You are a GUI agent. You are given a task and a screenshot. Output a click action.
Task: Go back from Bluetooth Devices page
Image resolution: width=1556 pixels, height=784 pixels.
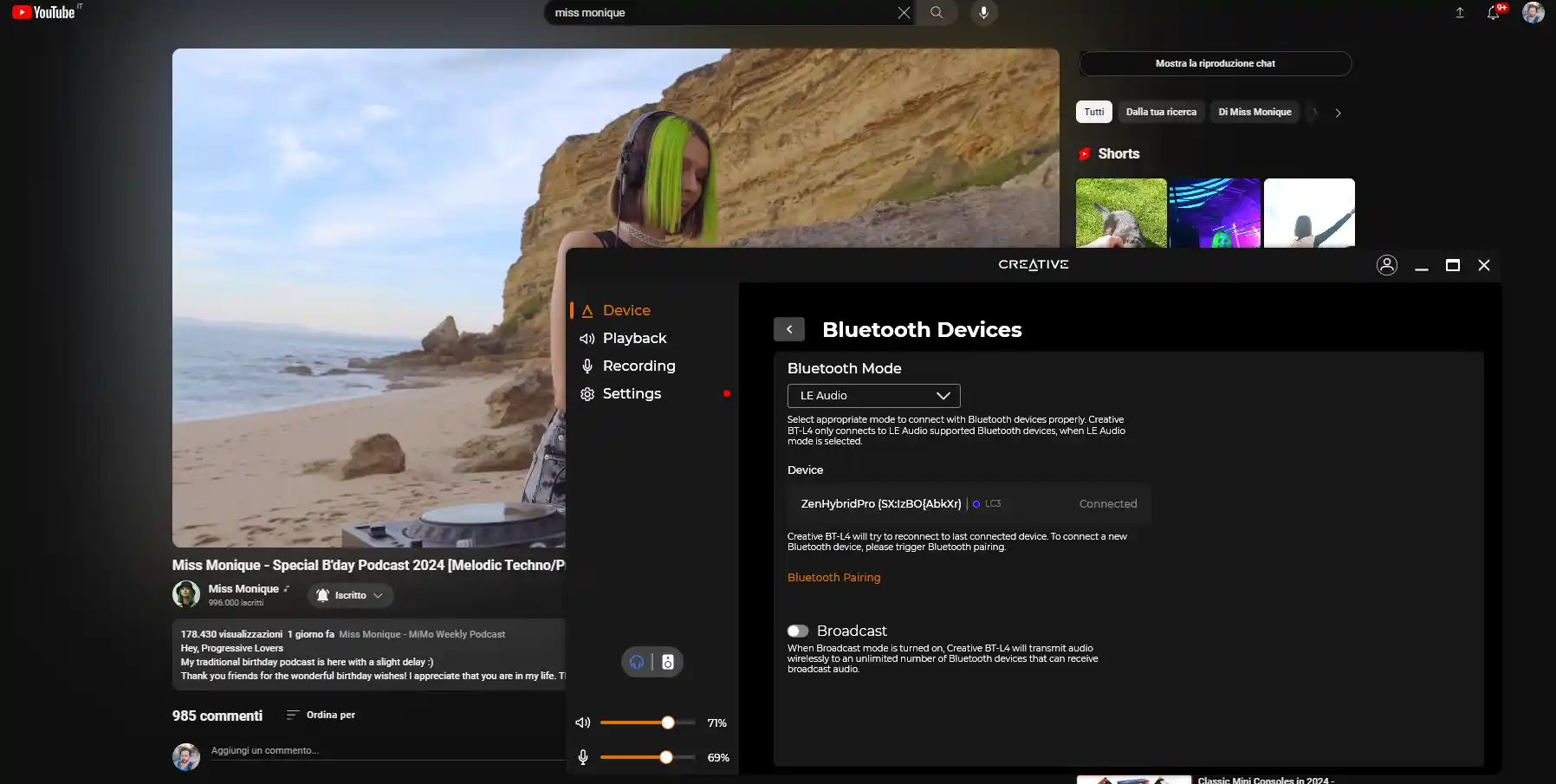click(x=789, y=329)
